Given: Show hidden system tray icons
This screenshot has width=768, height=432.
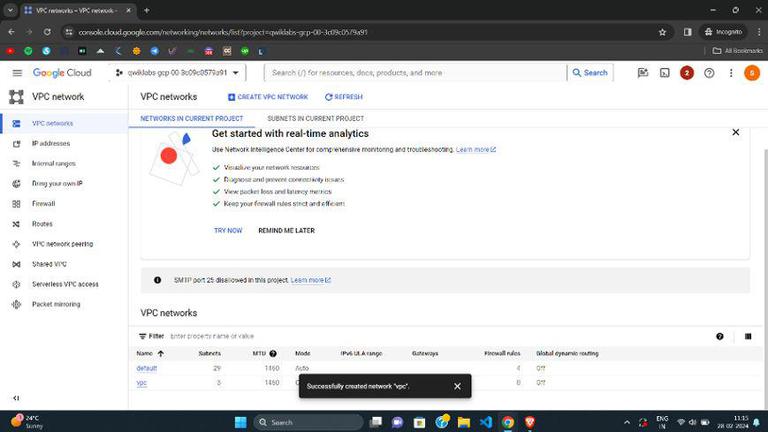Looking at the screenshot, I should point(627,422).
